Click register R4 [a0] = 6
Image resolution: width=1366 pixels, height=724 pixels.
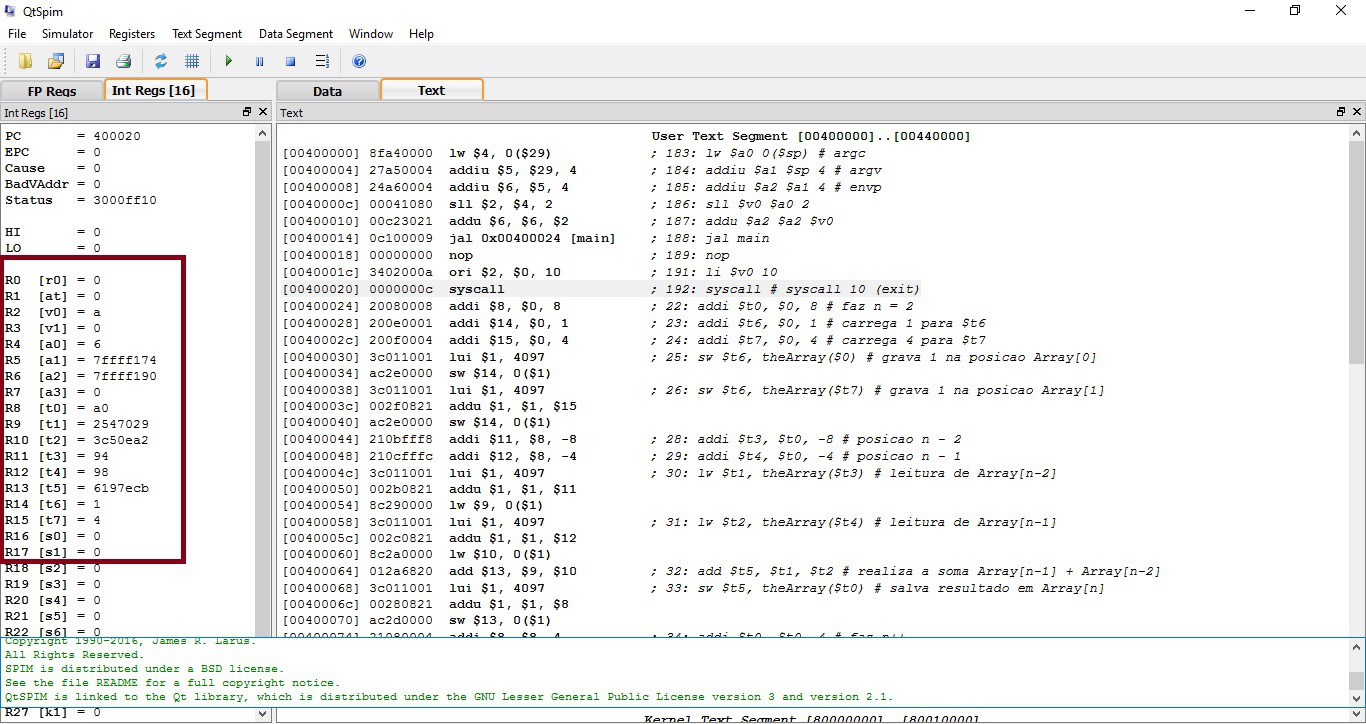click(x=53, y=344)
